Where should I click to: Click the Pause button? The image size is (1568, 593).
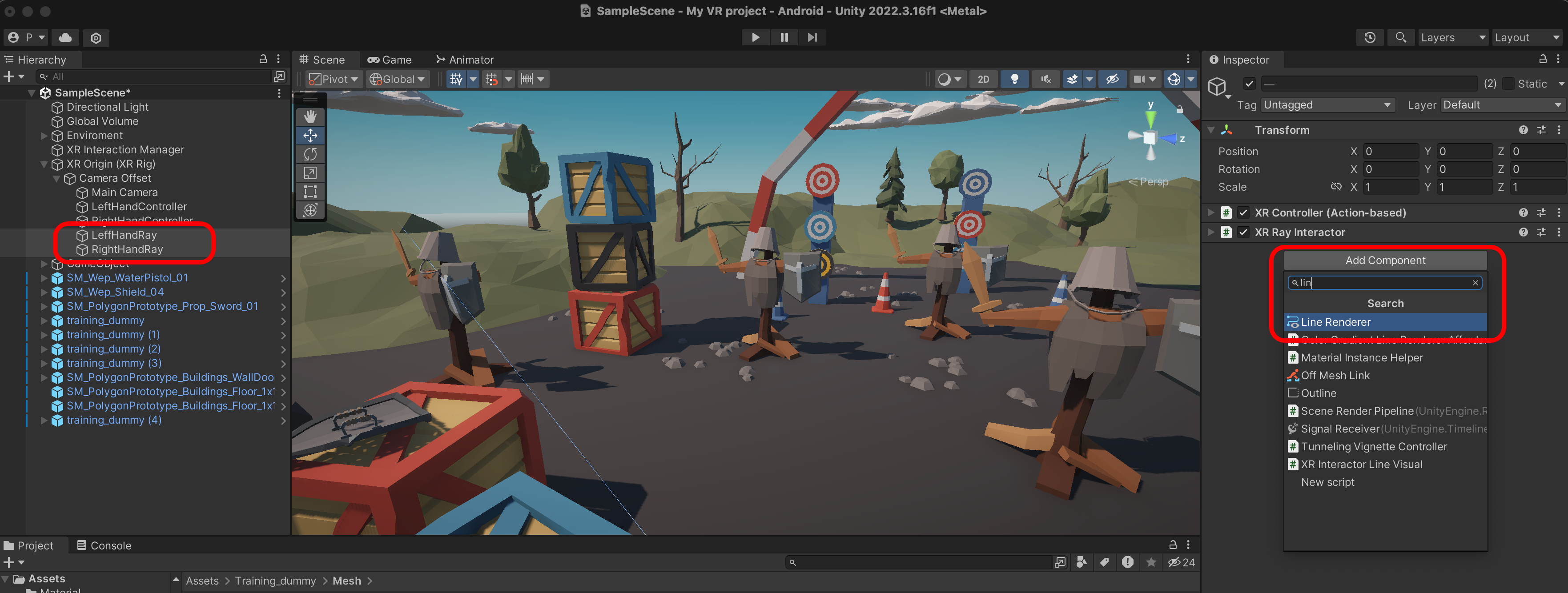(784, 37)
